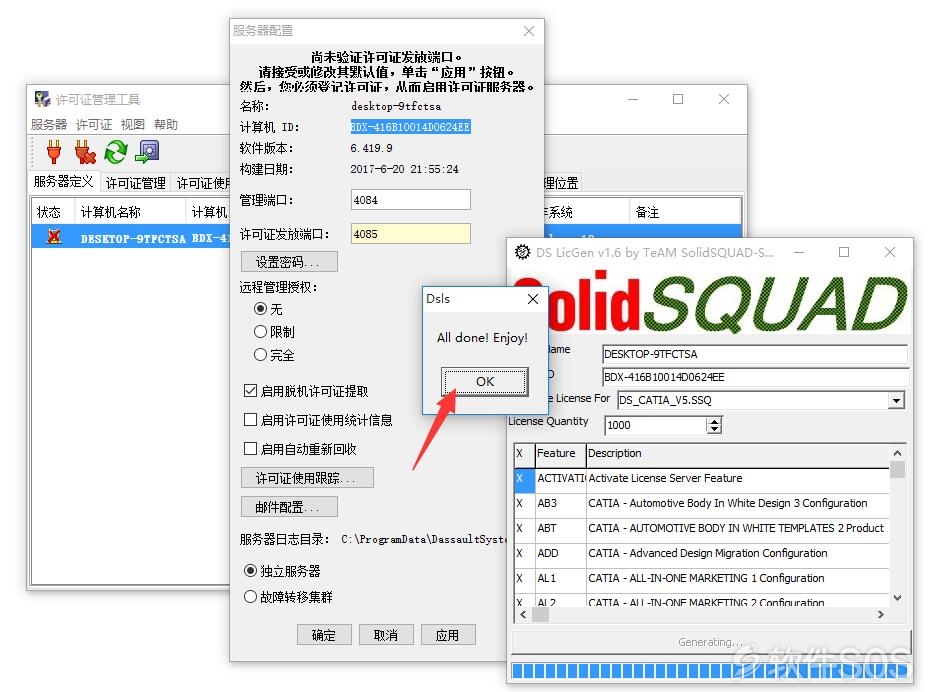
Task: Switch to 许可证管理 tab
Action: 136,183
